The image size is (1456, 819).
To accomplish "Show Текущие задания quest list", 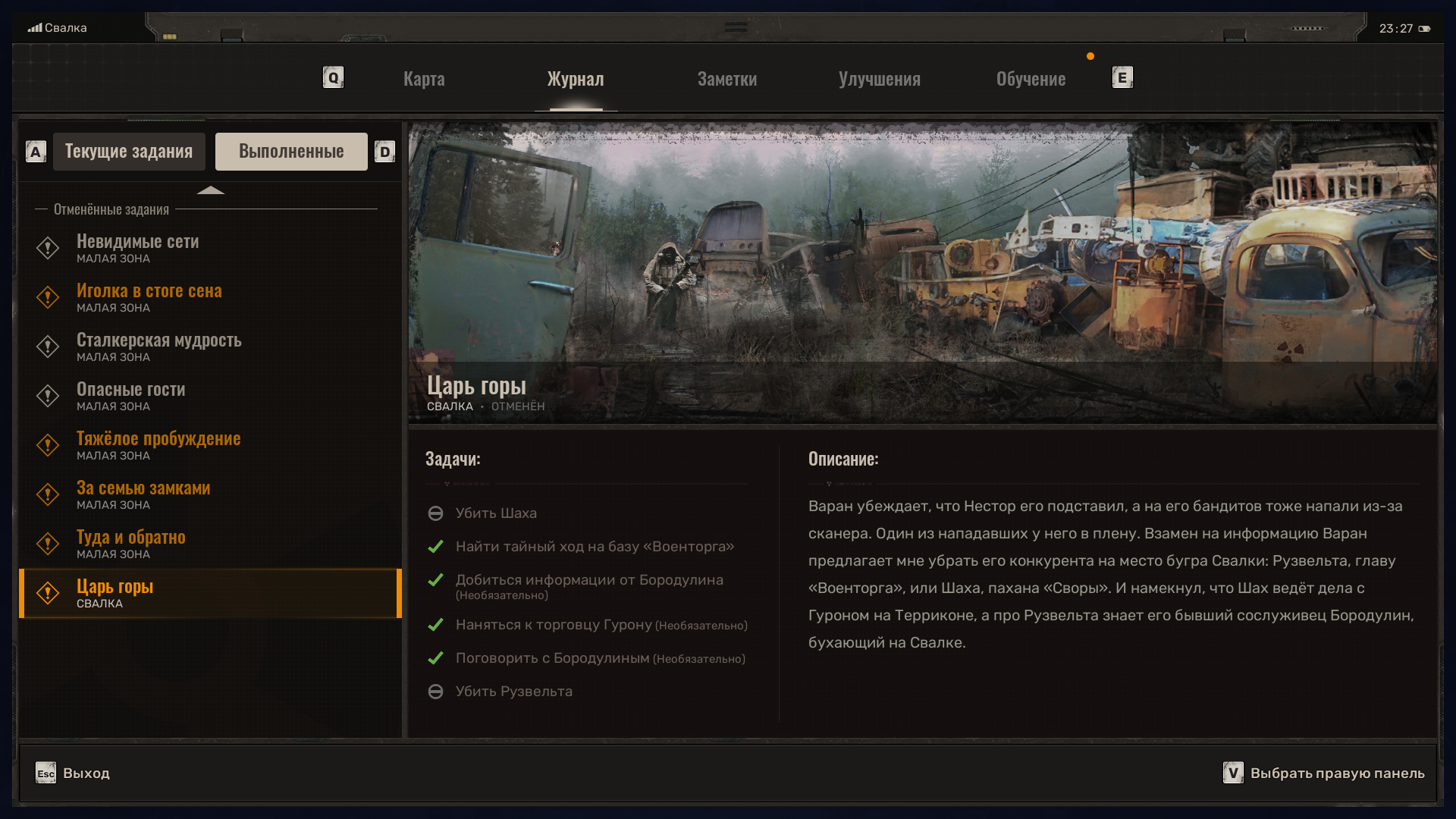I will 129,152.
